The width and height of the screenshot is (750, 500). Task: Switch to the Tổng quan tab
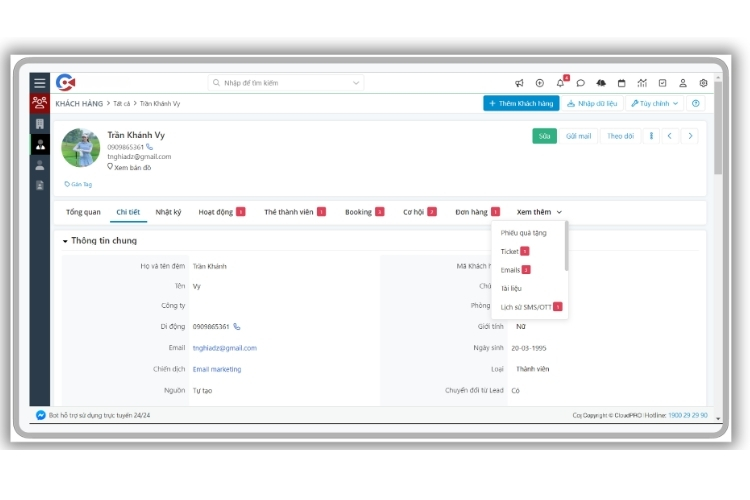pyautogui.click(x=83, y=212)
